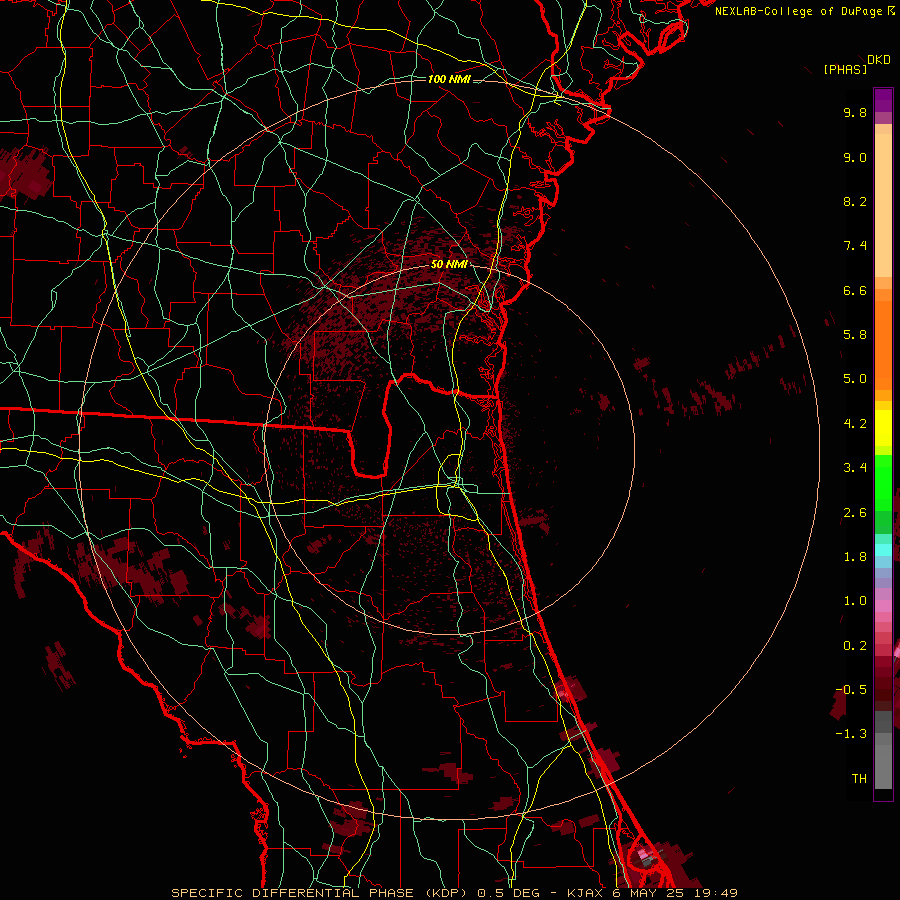Select the 100 NMI range ring label
This screenshot has height=900, width=900.
point(449,79)
